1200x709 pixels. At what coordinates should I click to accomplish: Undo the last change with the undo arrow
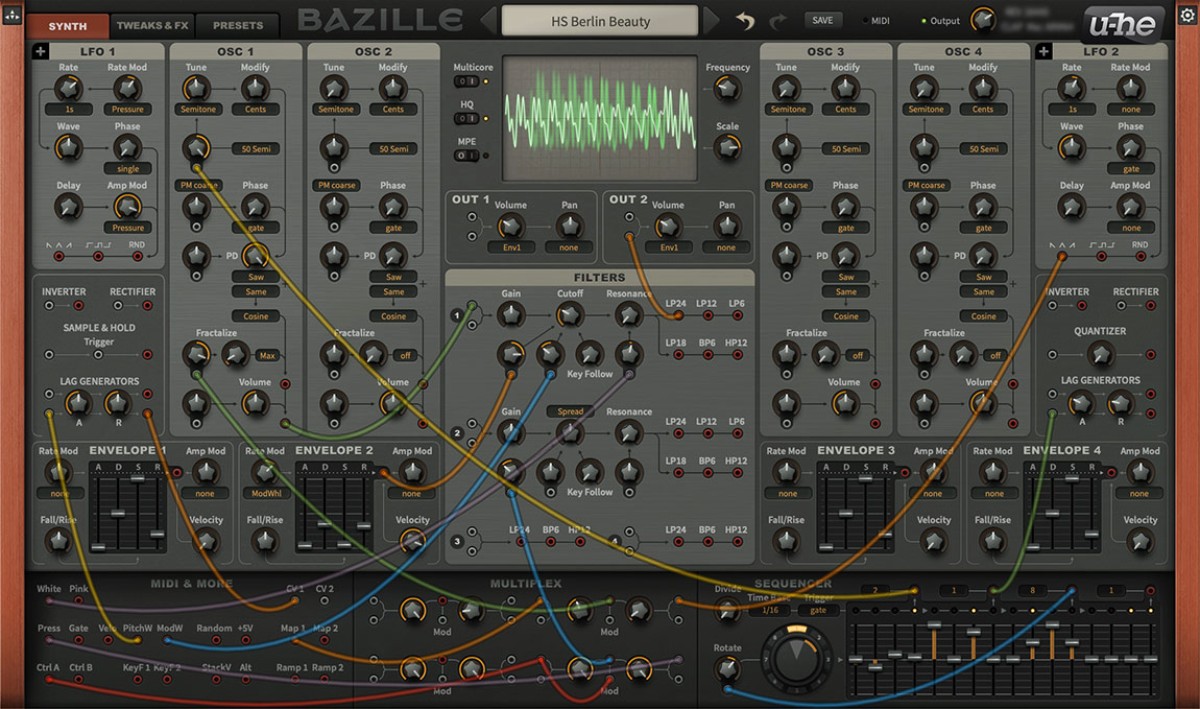click(745, 20)
